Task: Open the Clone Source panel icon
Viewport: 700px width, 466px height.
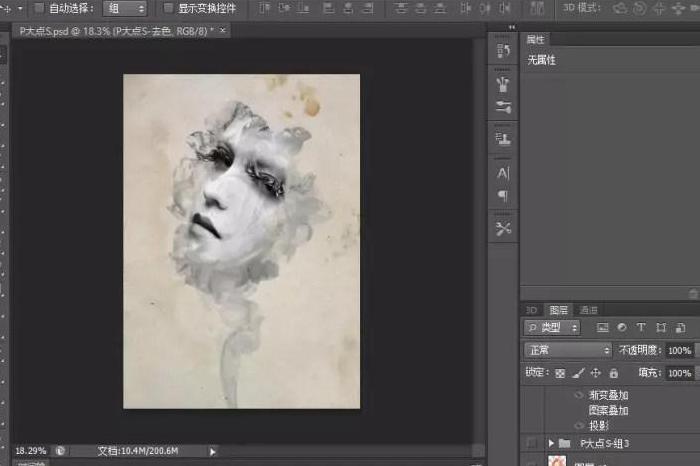Action: [503, 139]
